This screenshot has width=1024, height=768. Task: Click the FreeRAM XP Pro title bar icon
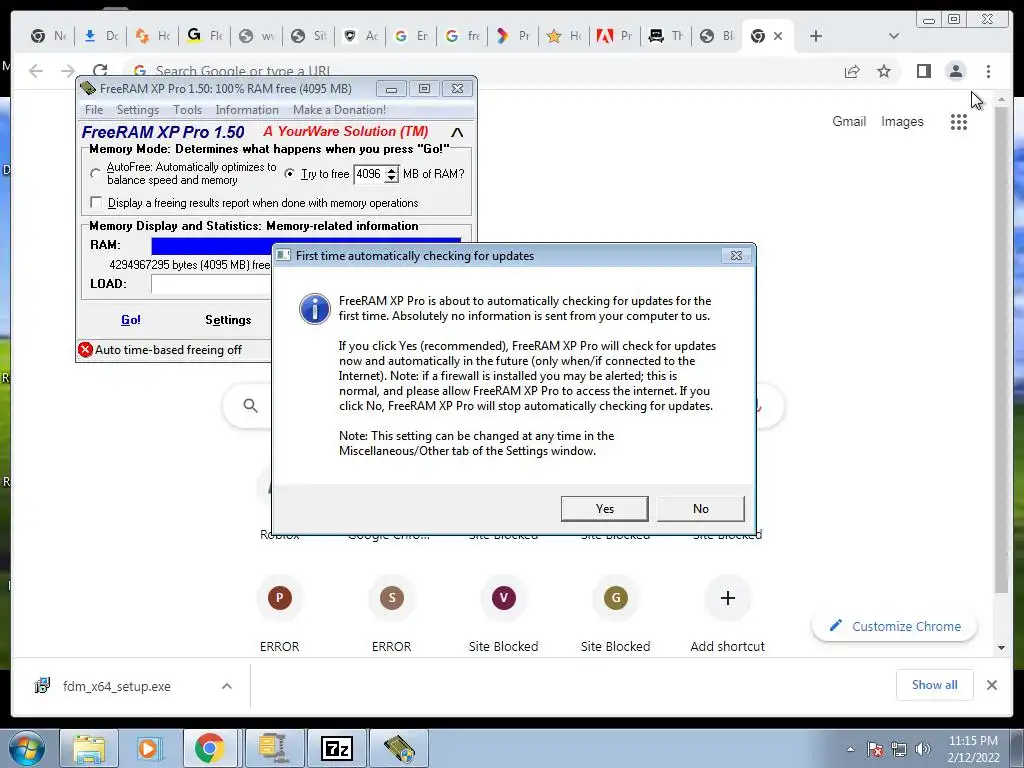pyautogui.click(x=88, y=88)
